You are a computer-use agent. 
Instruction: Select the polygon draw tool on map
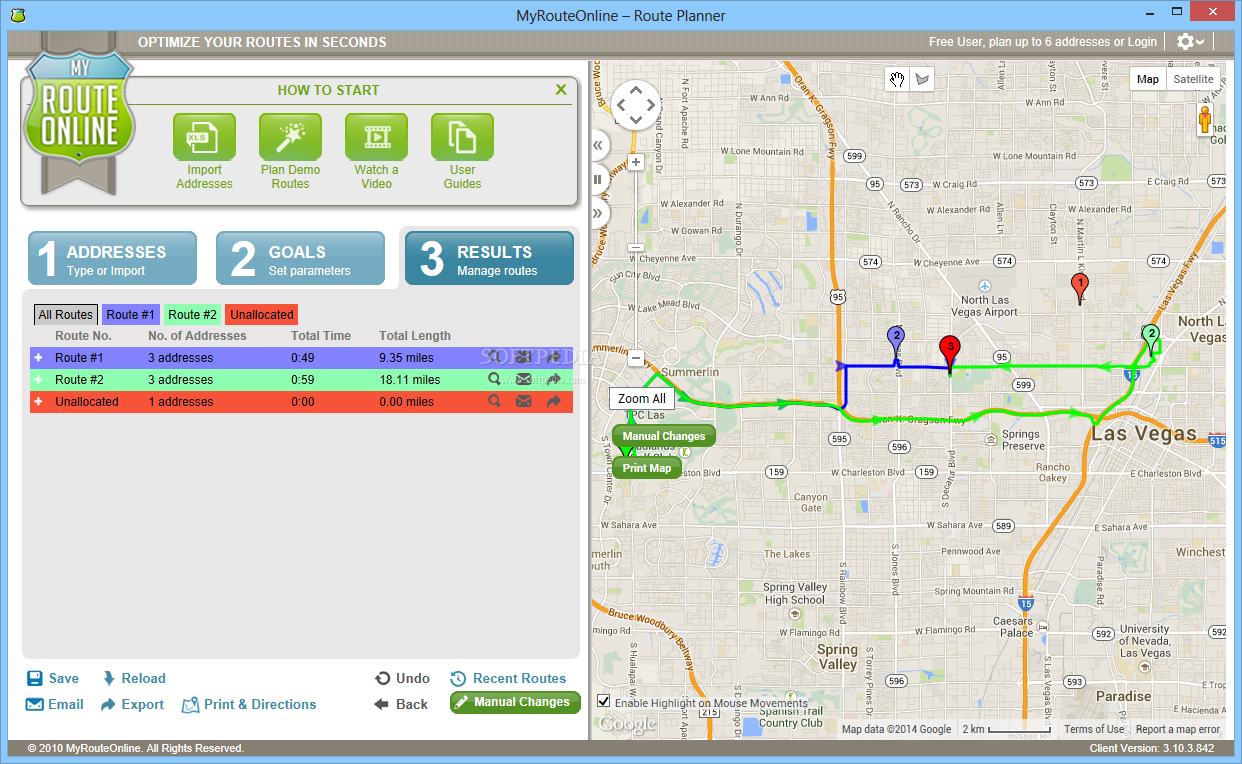(x=921, y=80)
